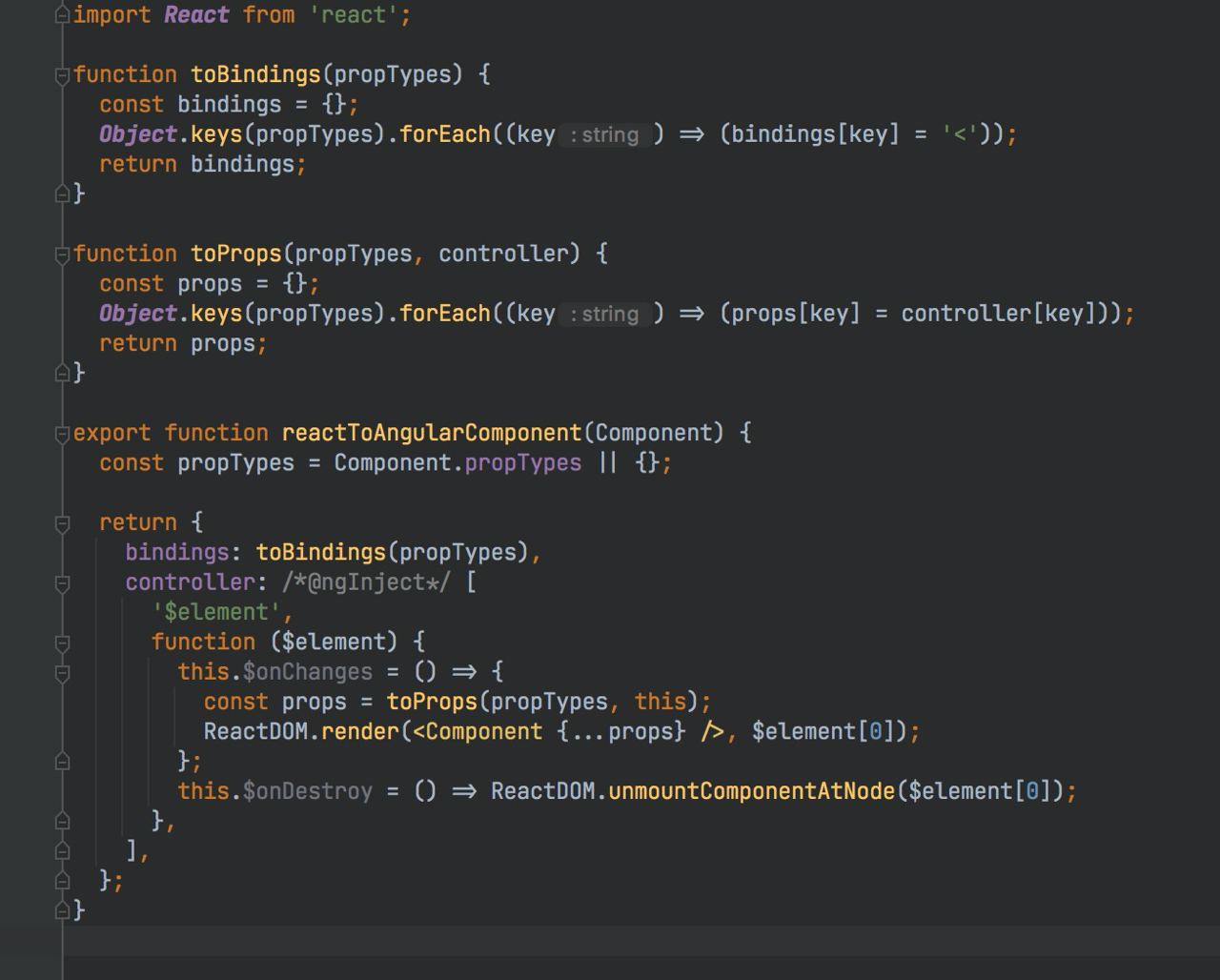Click 'controller[key]' in the forEach callback

tap(999, 314)
